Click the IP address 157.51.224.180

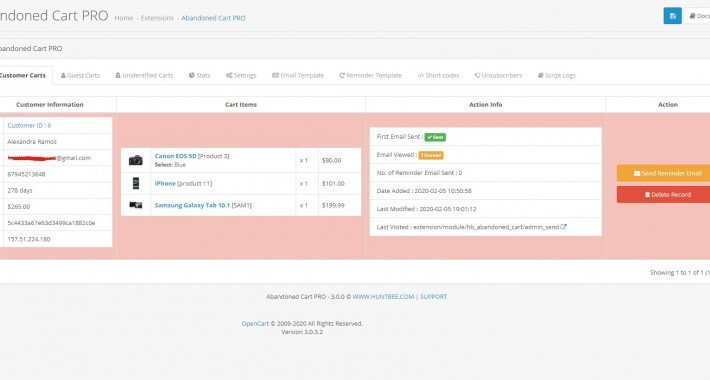(29, 239)
